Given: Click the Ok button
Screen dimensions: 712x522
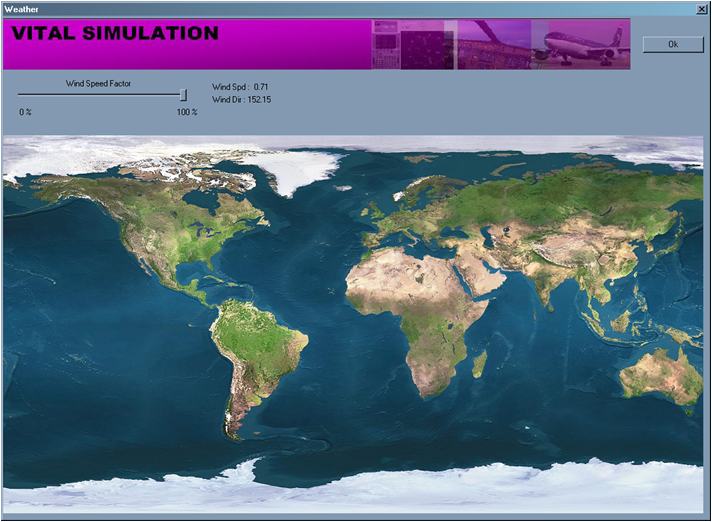Looking at the screenshot, I should 673,44.
